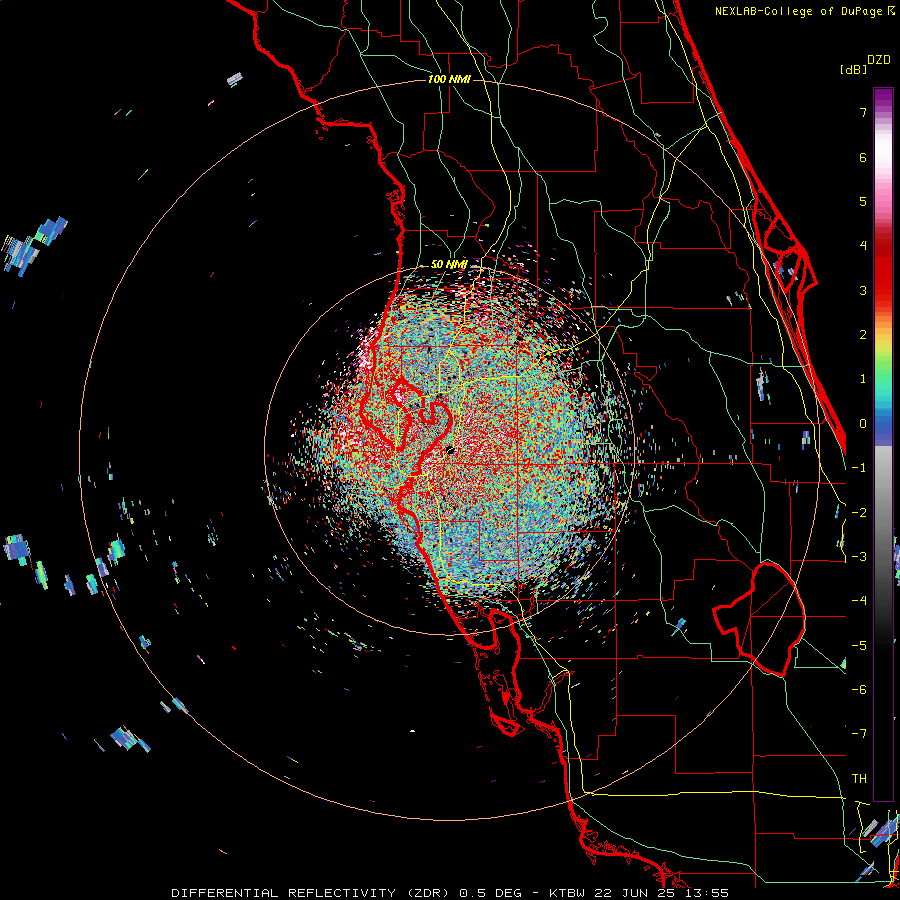Click the scale value 6

pos(863,157)
